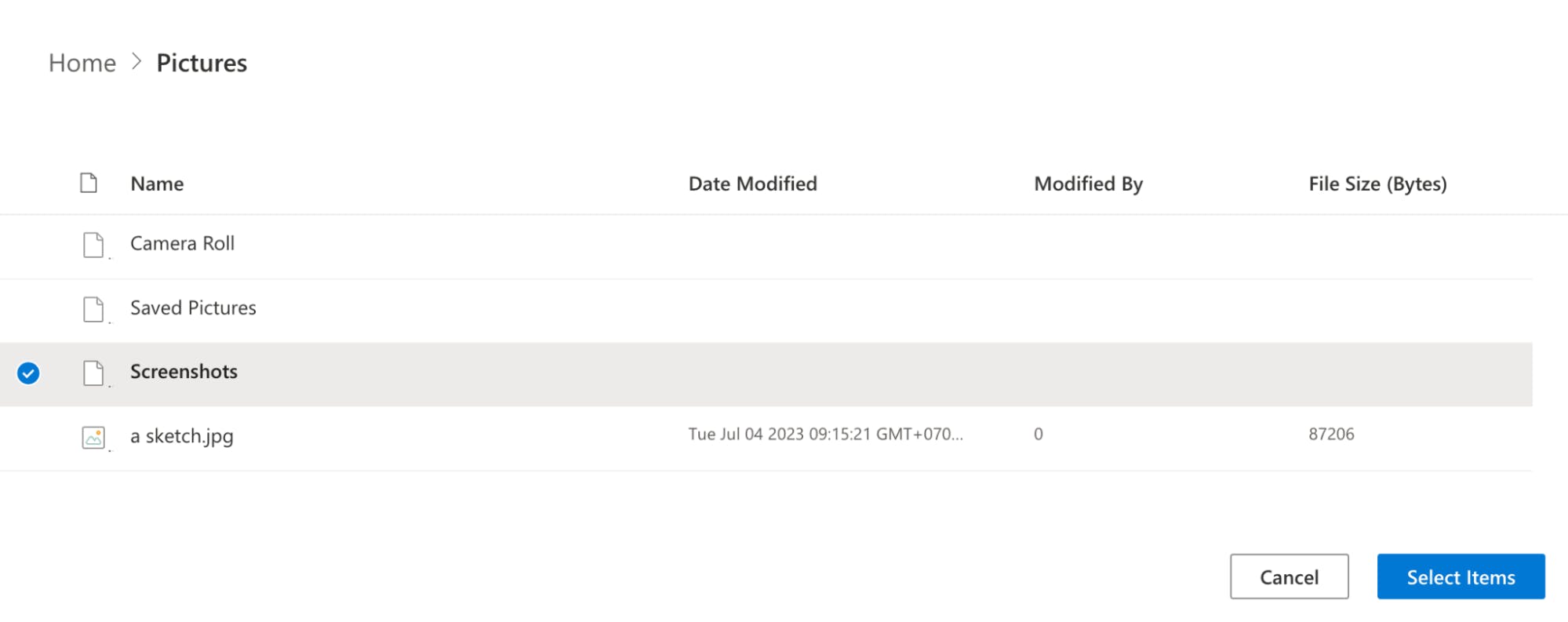Screen dimensions: 1568x622
Task: Uncheck the Screenshots row checkmark
Action: pos(28,373)
